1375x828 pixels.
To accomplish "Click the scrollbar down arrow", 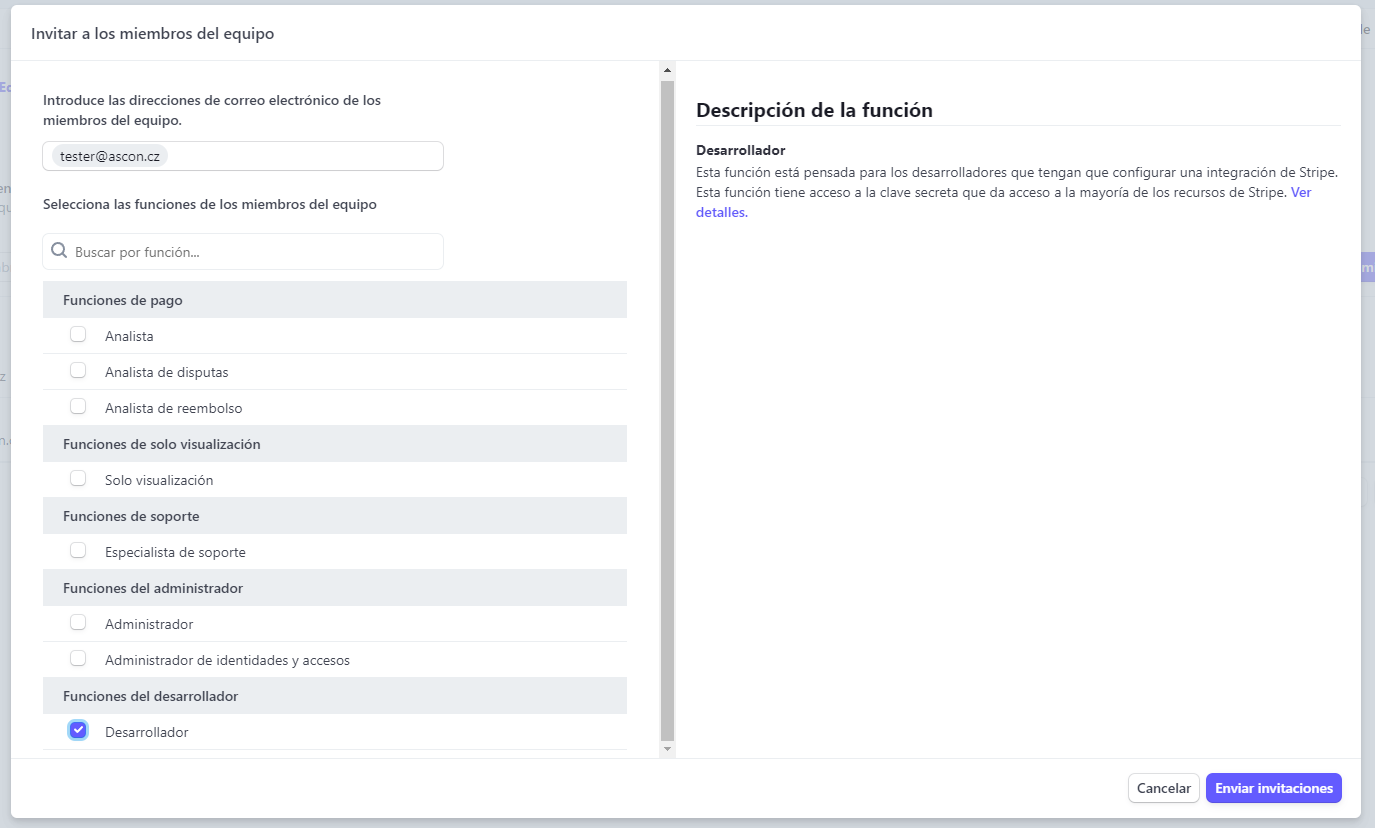I will (668, 749).
